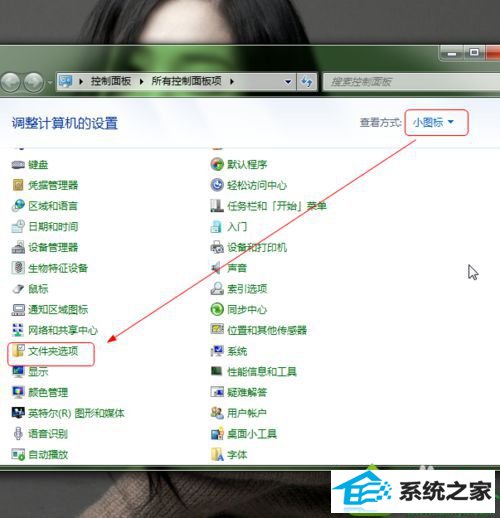
Task: Click the Region and Language (区域和语言) globe icon
Action: pos(18,206)
